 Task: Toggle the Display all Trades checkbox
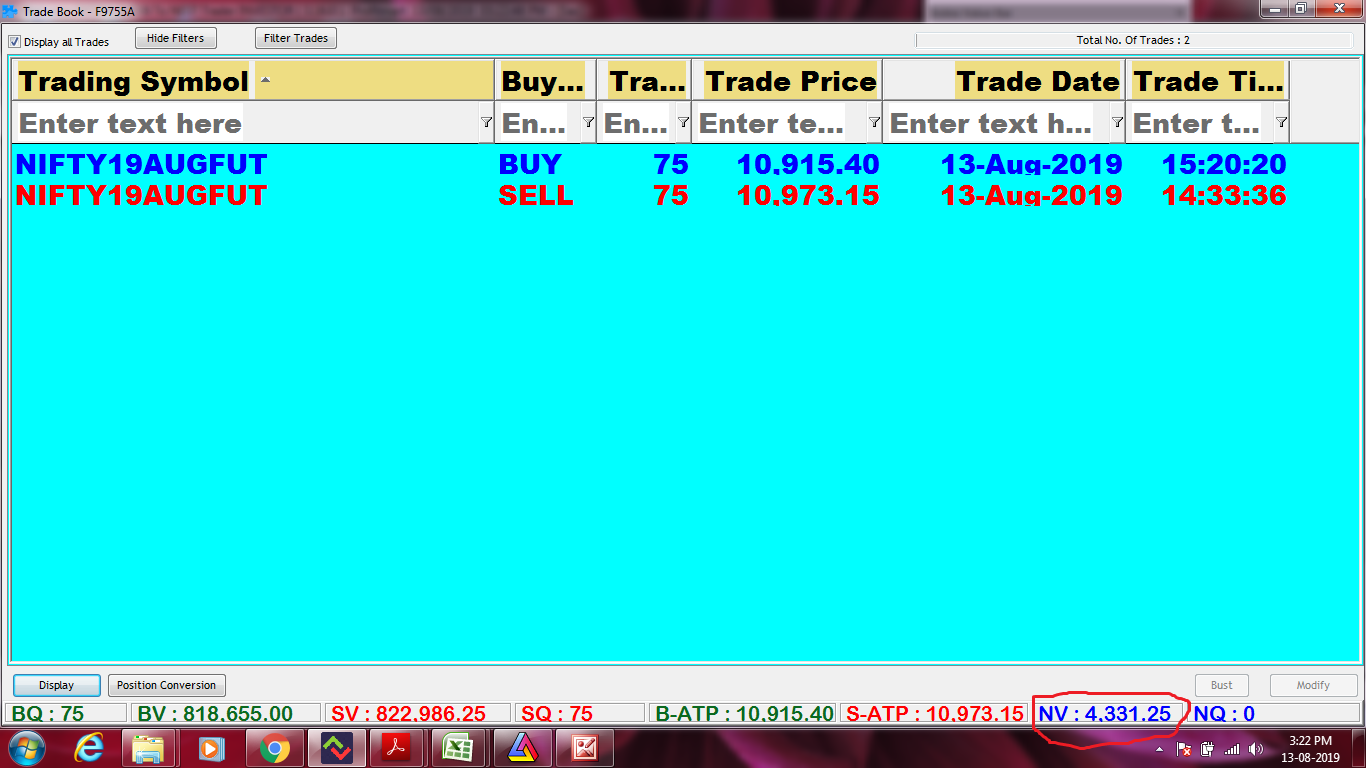click(15, 42)
